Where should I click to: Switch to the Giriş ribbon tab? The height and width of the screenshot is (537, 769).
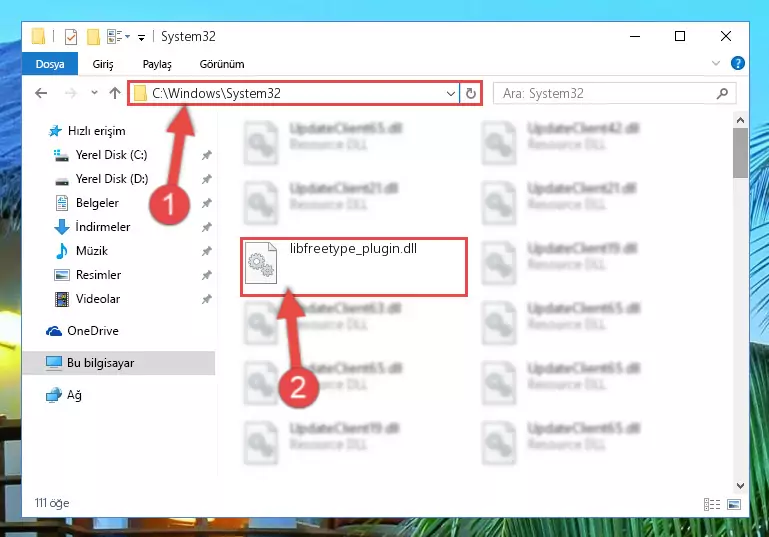point(103,64)
